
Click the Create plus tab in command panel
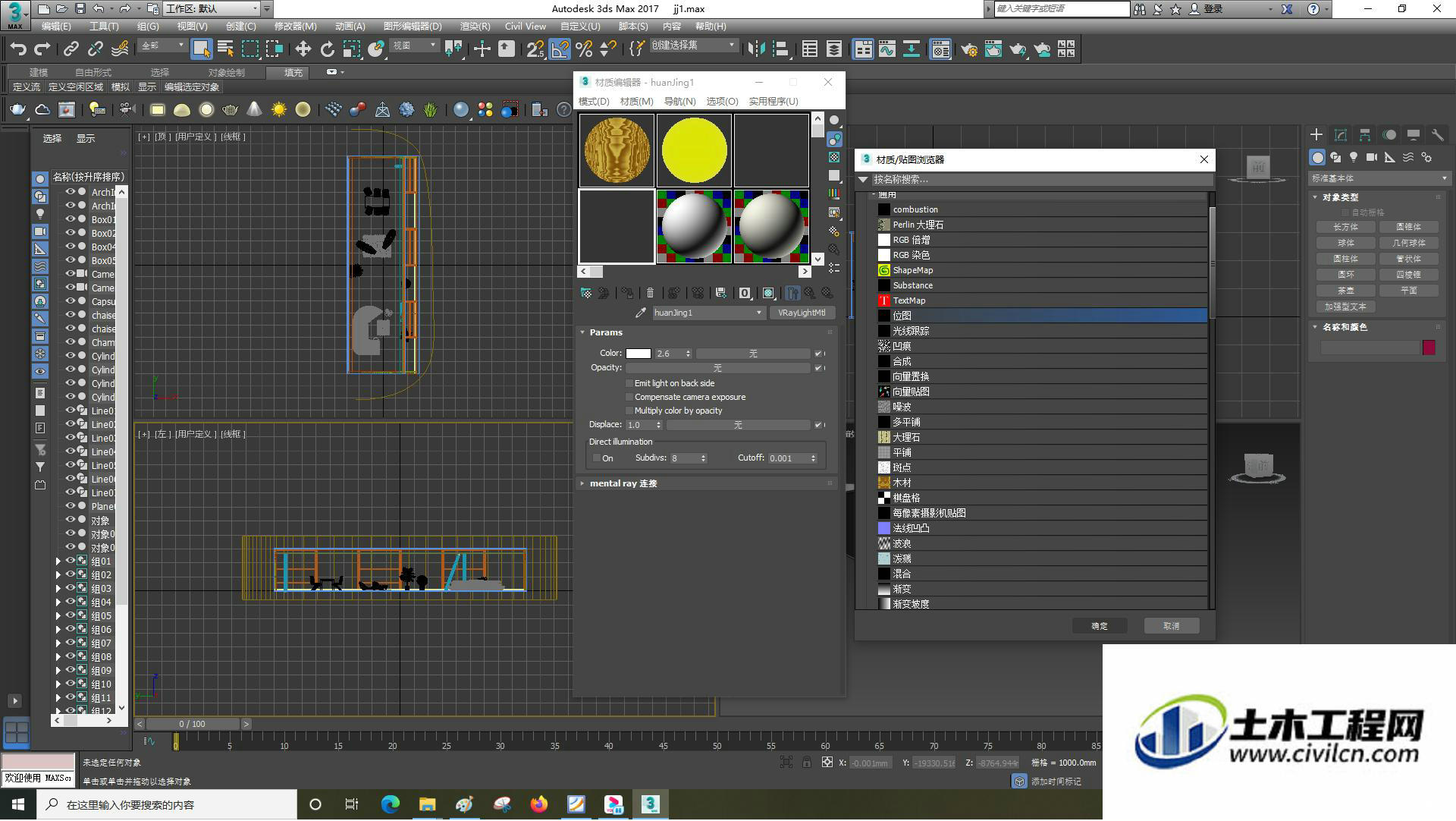pyautogui.click(x=1316, y=135)
